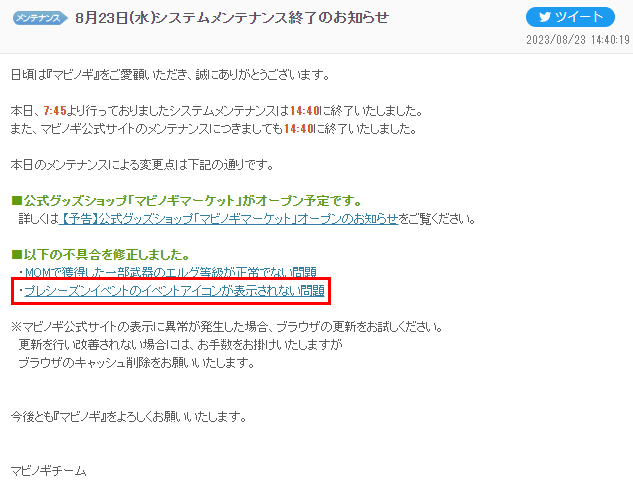
Task: Click the red 7:45 start time
Action: coord(55,111)
